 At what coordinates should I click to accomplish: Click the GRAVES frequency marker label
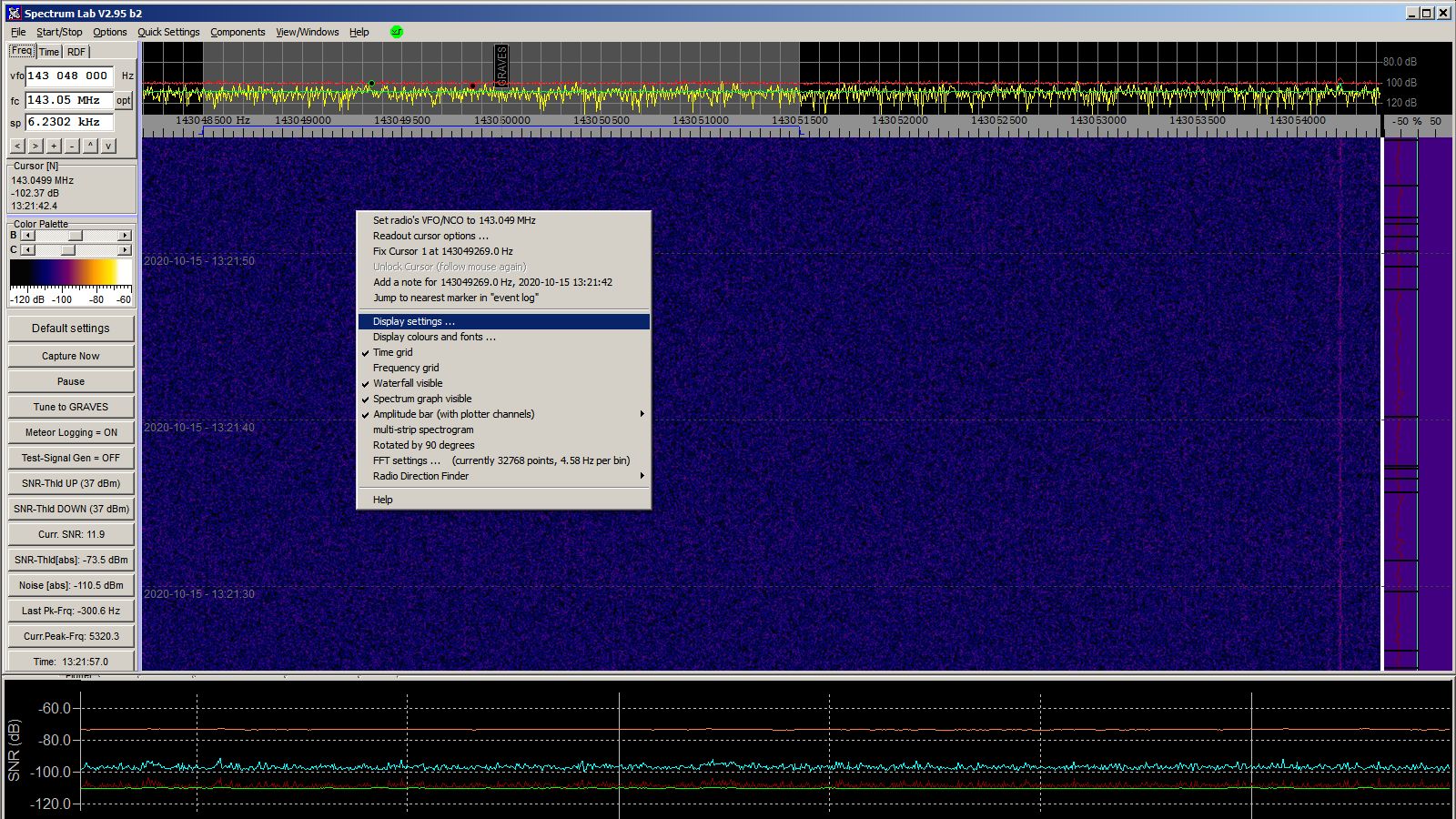tap(501, 66)
